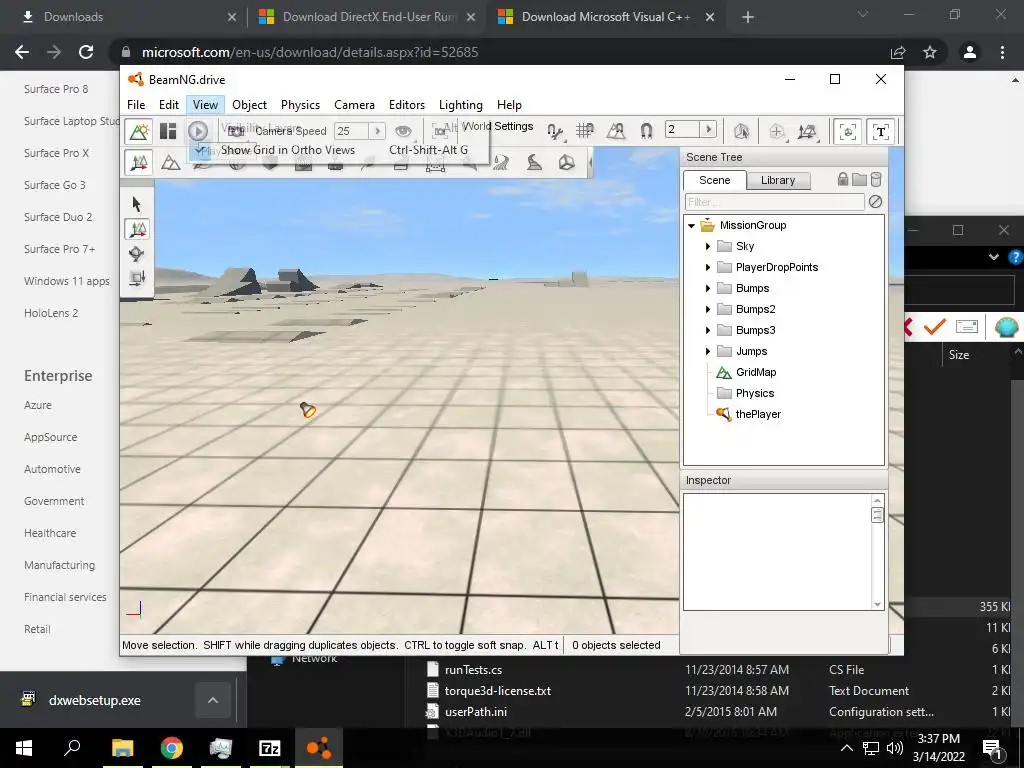This screenshot has height=768, width=1024.
Task: Click the Healthcare link in browser sidebar
Action: 50,533
